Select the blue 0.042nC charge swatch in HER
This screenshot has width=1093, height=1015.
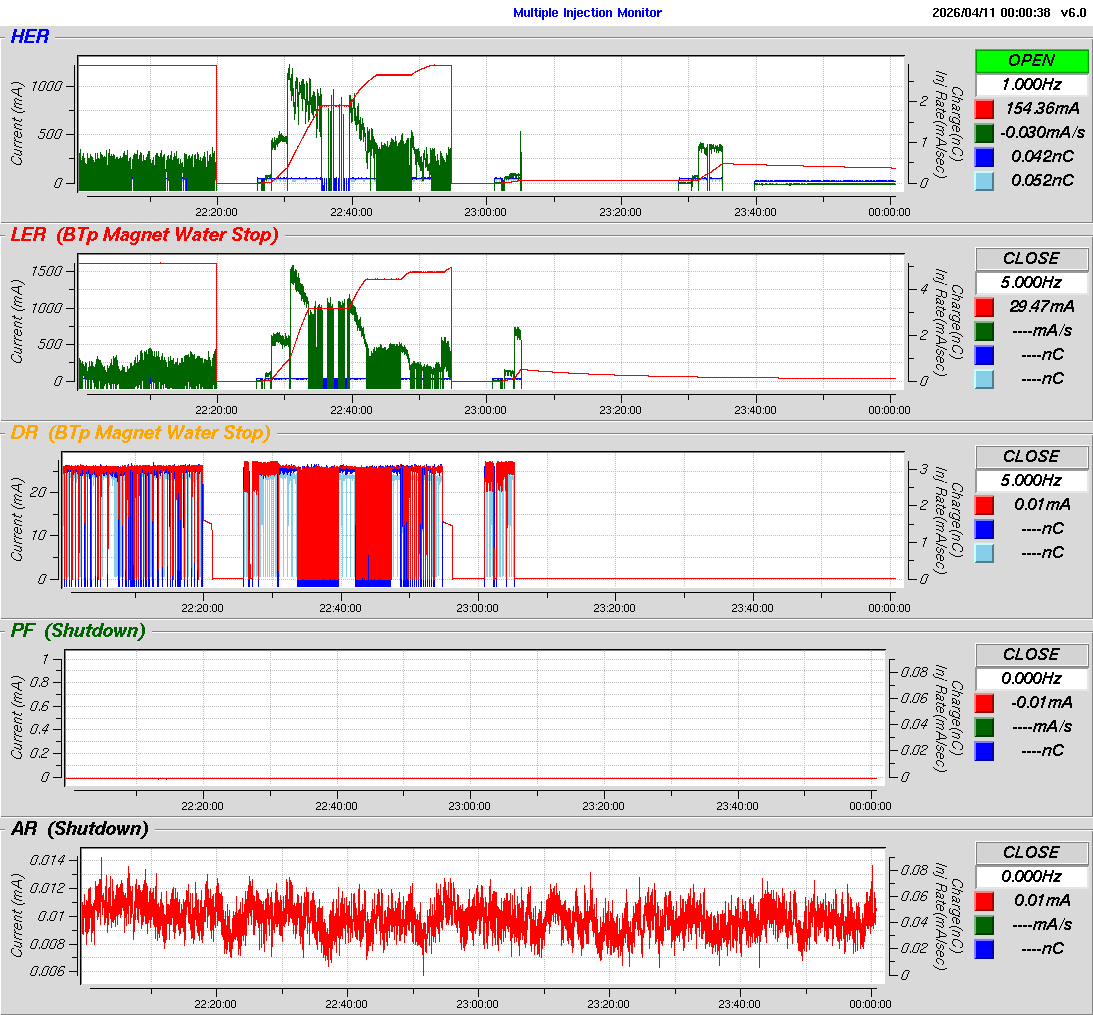click(x=985, y=157)
